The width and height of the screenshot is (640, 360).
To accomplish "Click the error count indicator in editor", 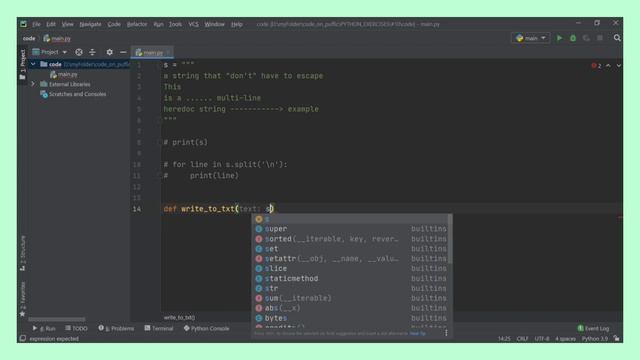I will pos(596,66).
